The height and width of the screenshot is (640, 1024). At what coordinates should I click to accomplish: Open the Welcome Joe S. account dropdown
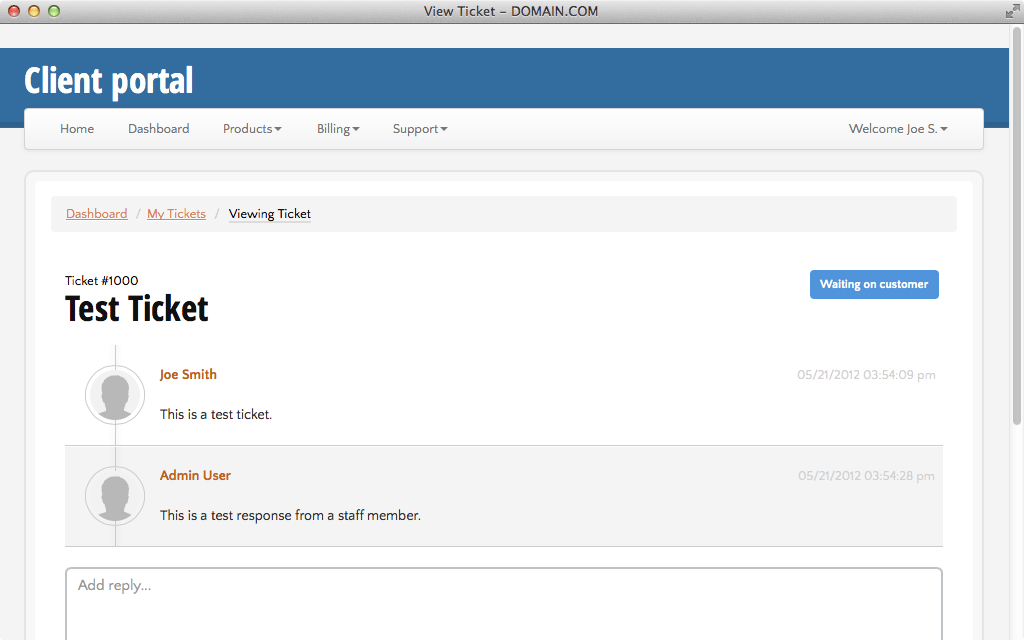coord(897,128)
